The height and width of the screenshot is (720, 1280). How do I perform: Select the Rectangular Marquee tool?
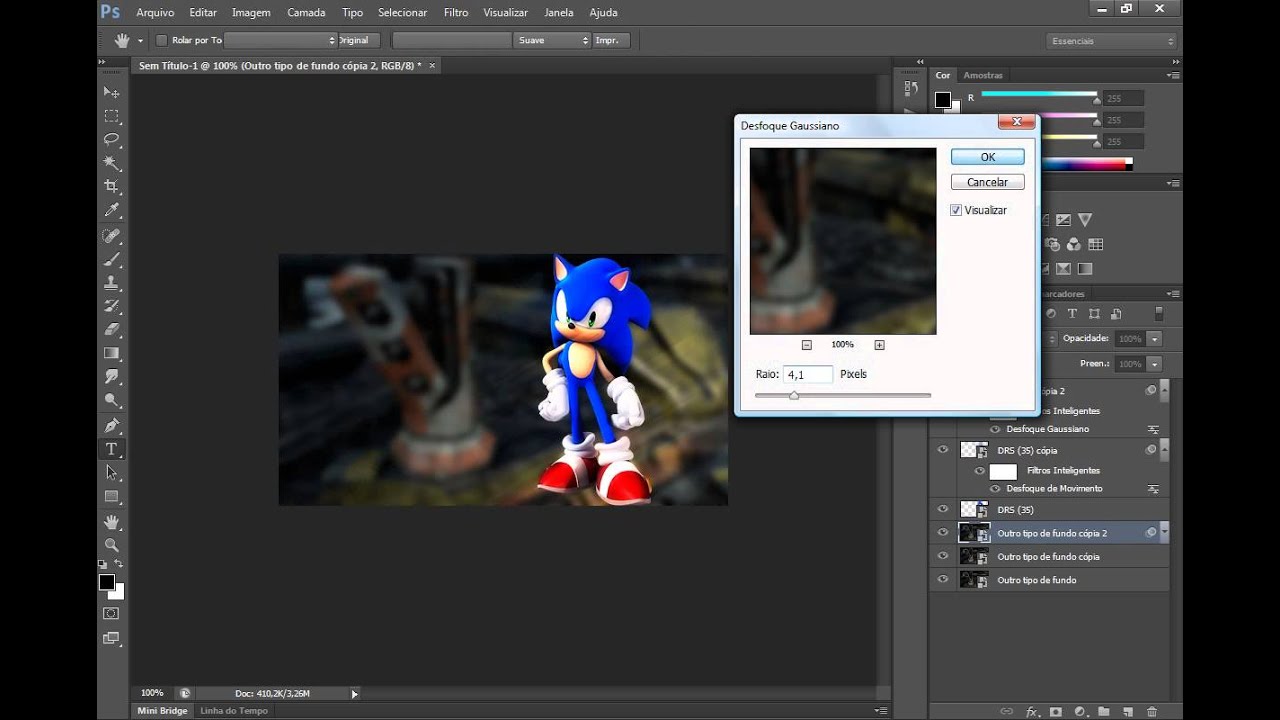112,116
